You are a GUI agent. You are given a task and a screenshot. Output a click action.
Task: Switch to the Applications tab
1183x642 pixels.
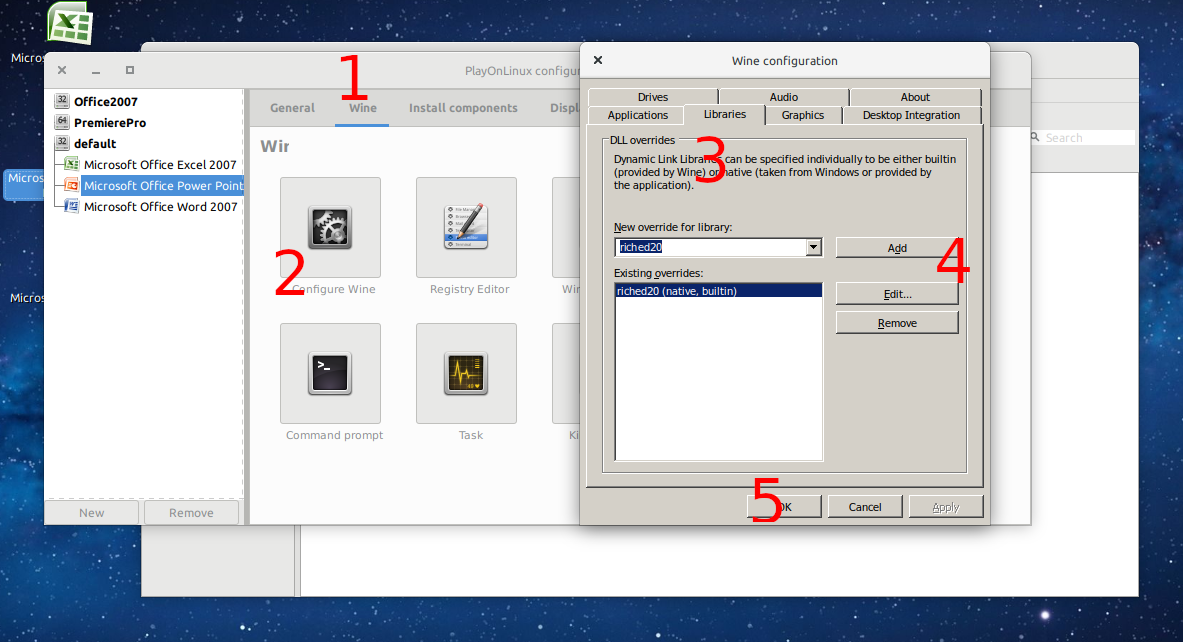638,115
